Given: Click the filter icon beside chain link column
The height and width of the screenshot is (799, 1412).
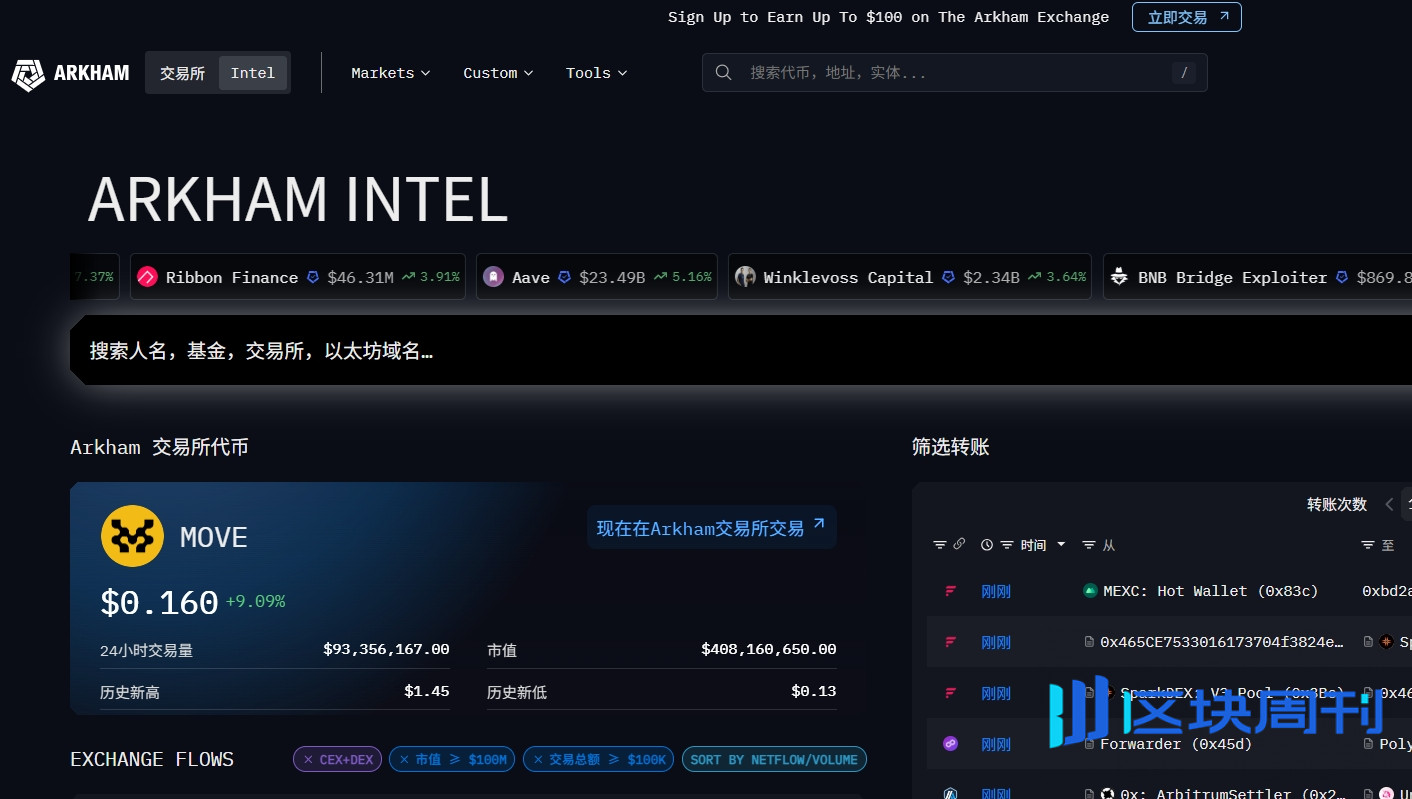Looking at the screenshot, I should click(939, 545).
